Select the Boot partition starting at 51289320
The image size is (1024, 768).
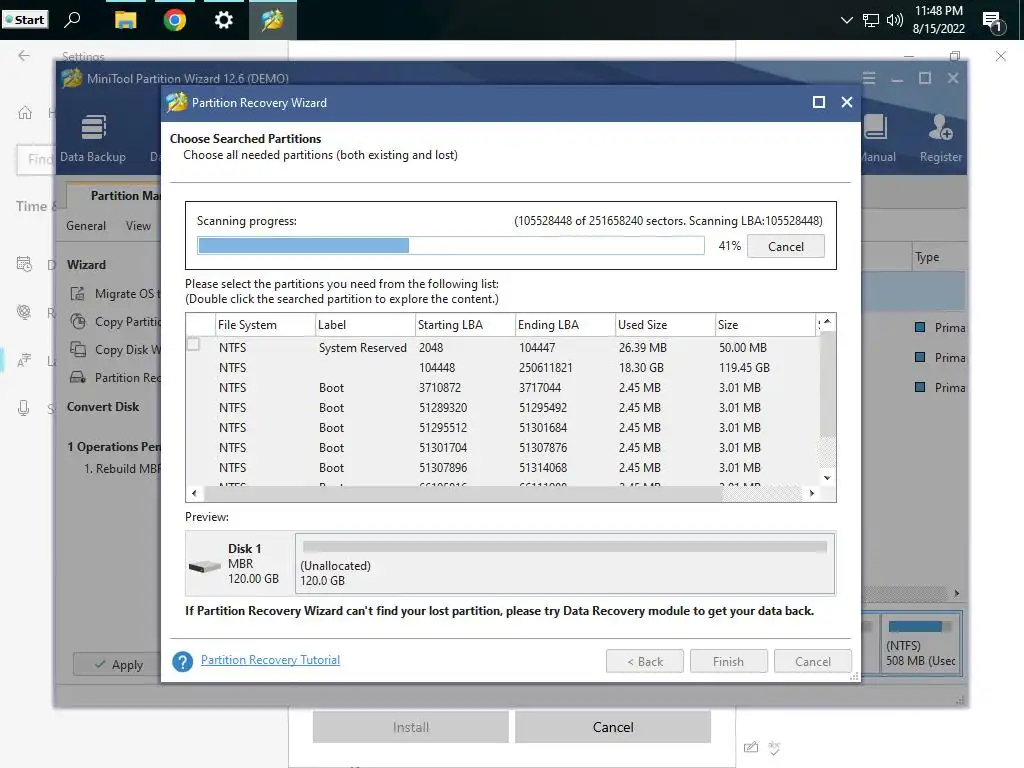(502, 408)
